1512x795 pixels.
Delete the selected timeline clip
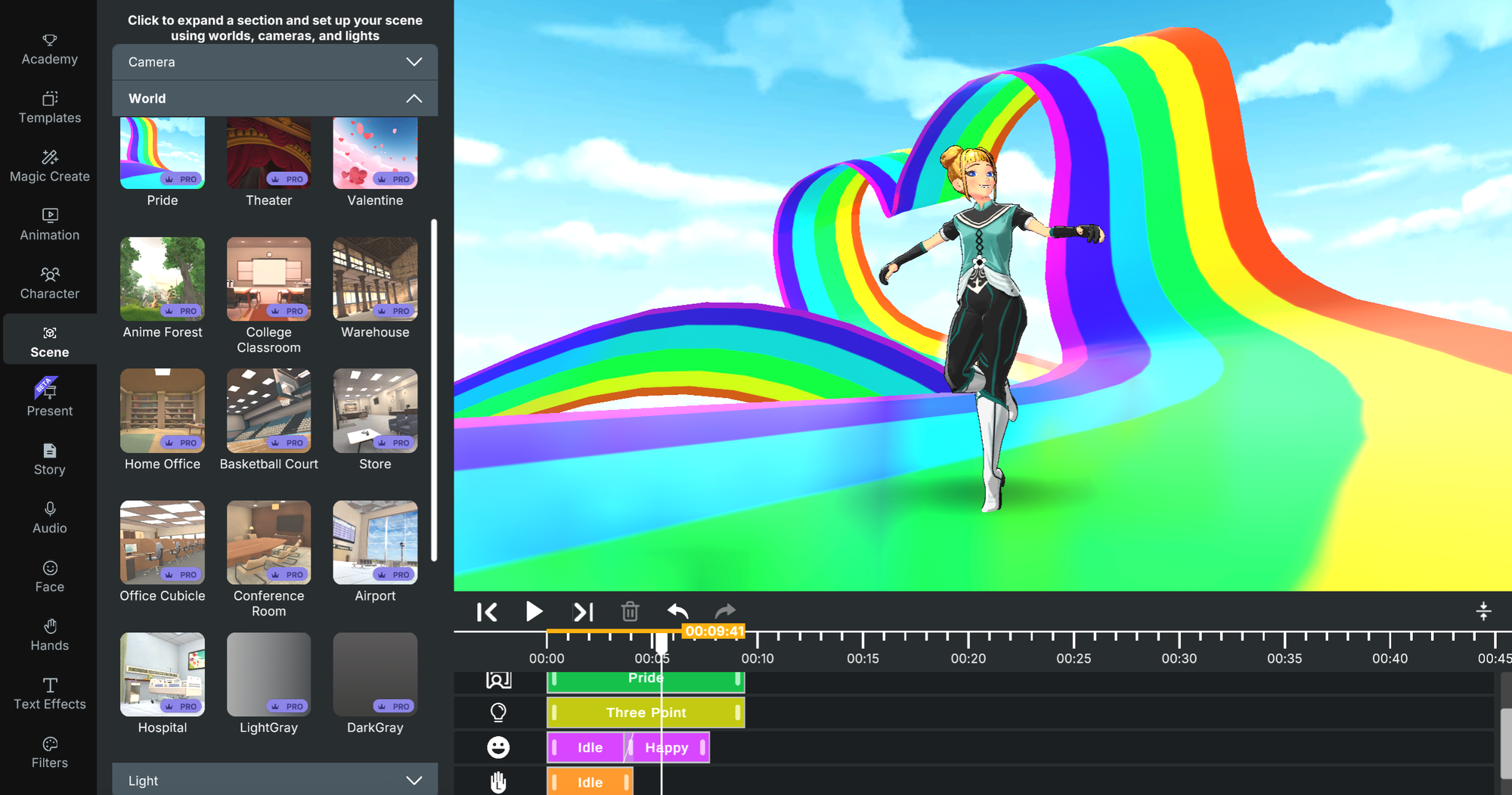(x=631, y=611)
